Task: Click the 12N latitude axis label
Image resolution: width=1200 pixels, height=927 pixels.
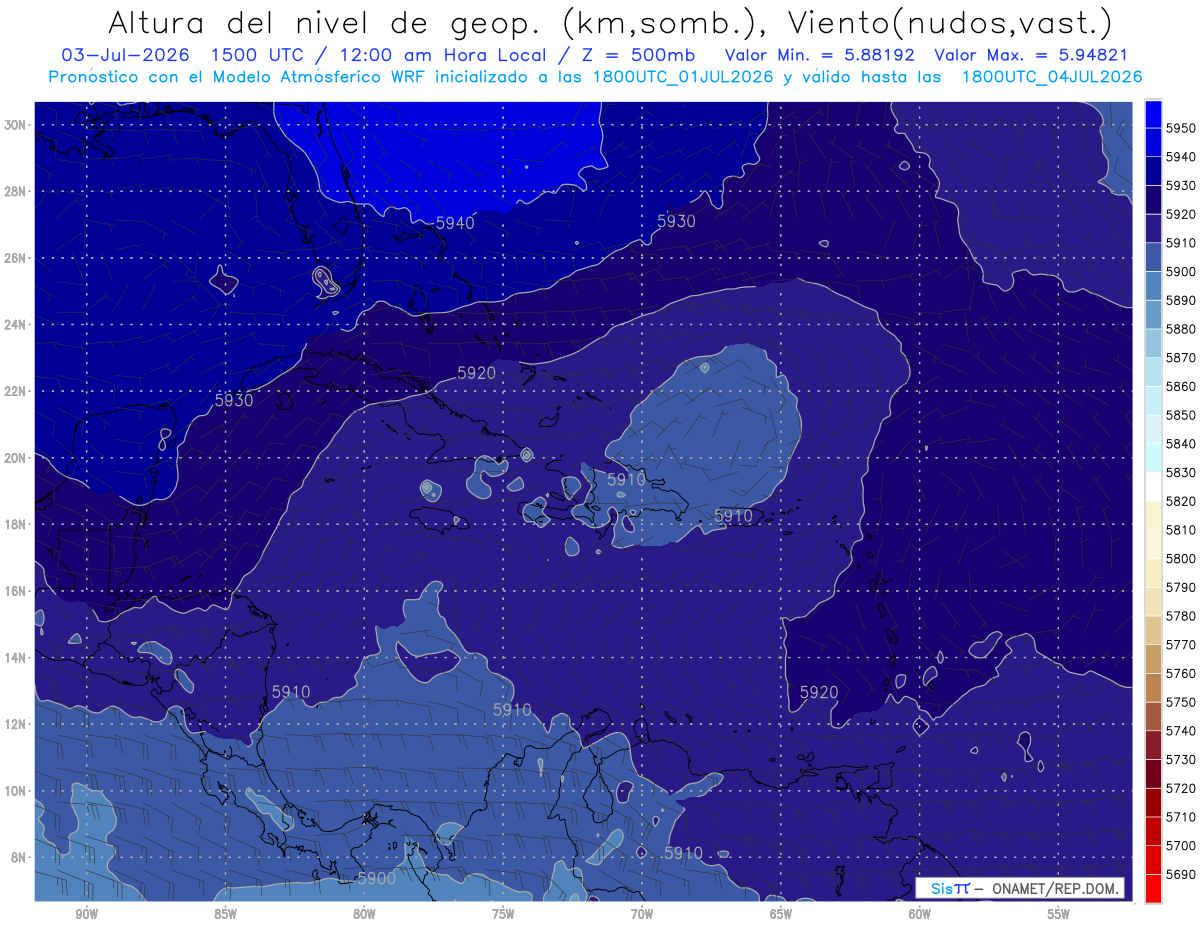Action: (x=15, y=724)
